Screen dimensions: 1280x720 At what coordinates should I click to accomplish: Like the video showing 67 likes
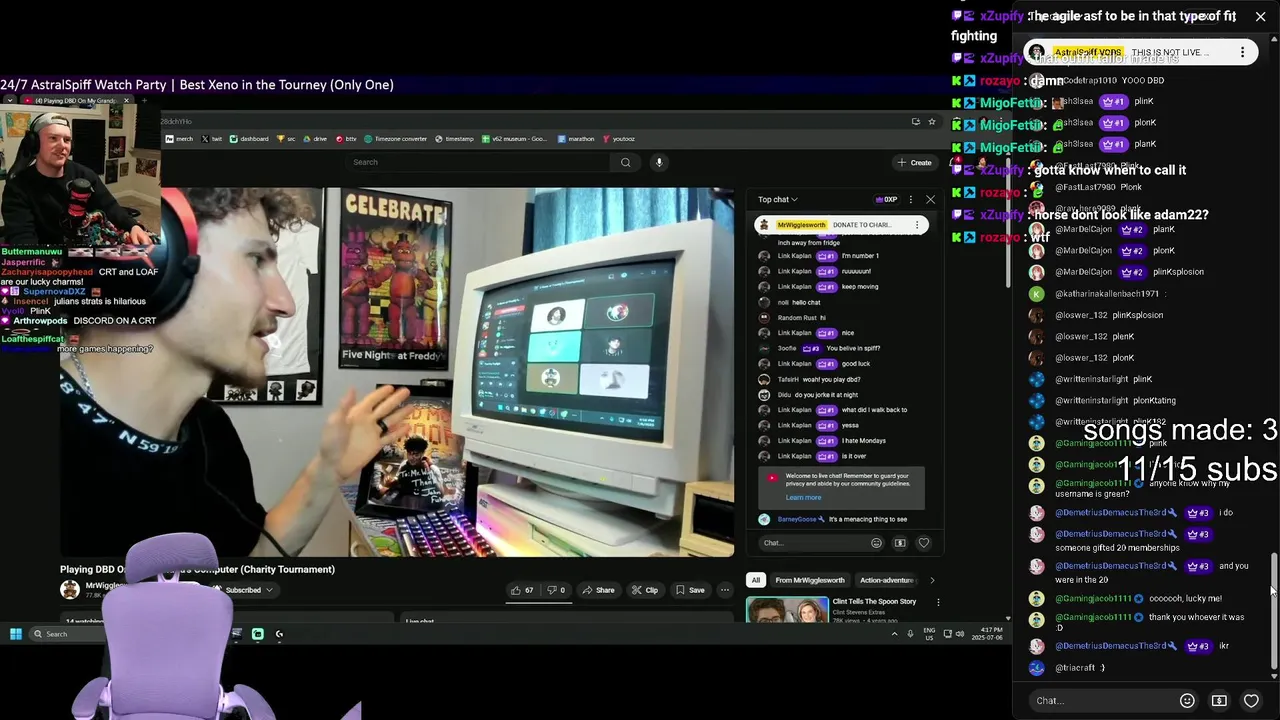pyautogui.click(x=522, y=590)
